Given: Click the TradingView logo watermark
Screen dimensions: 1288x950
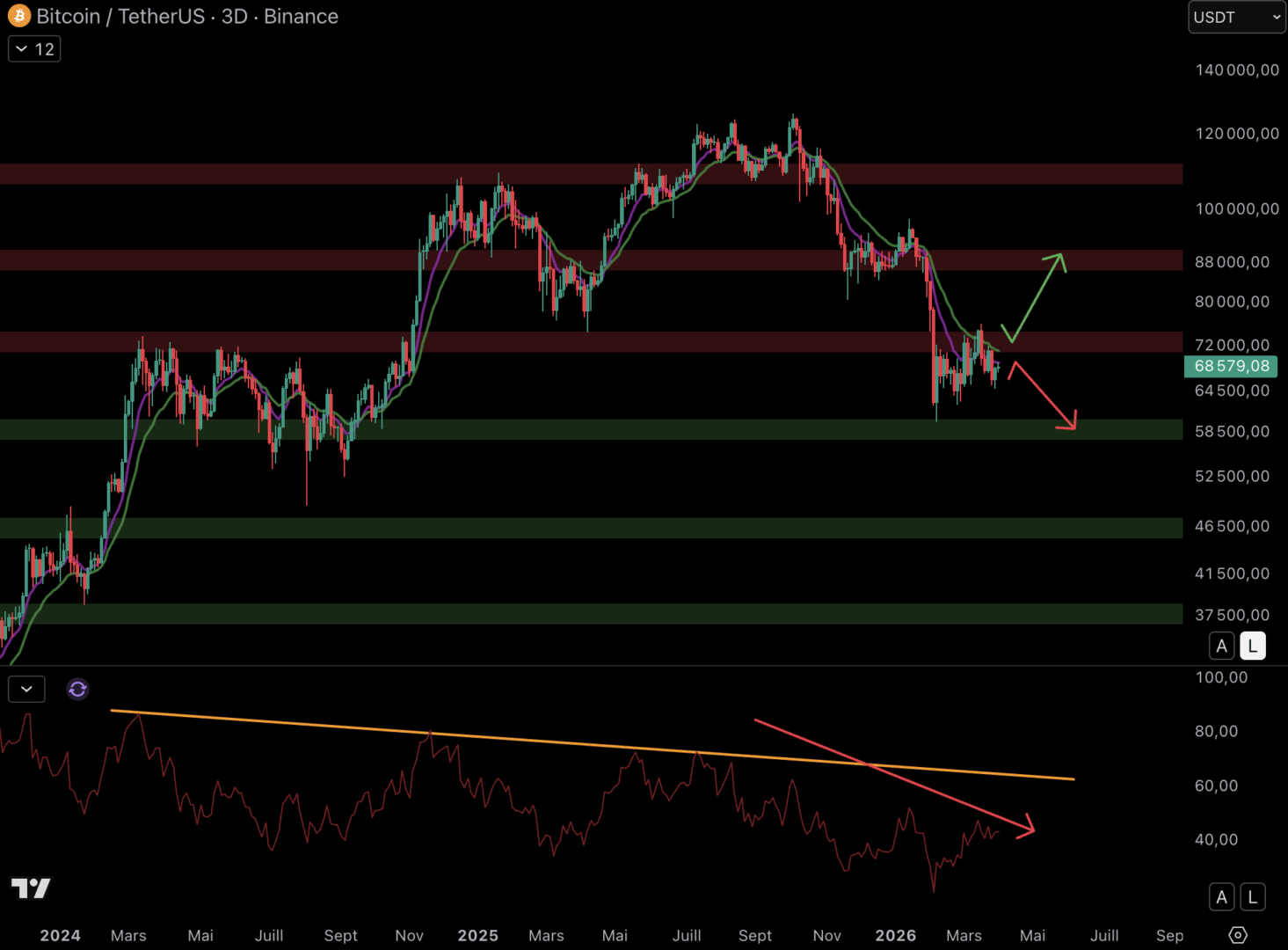Looking at the screenshot, I should point(31,888).
